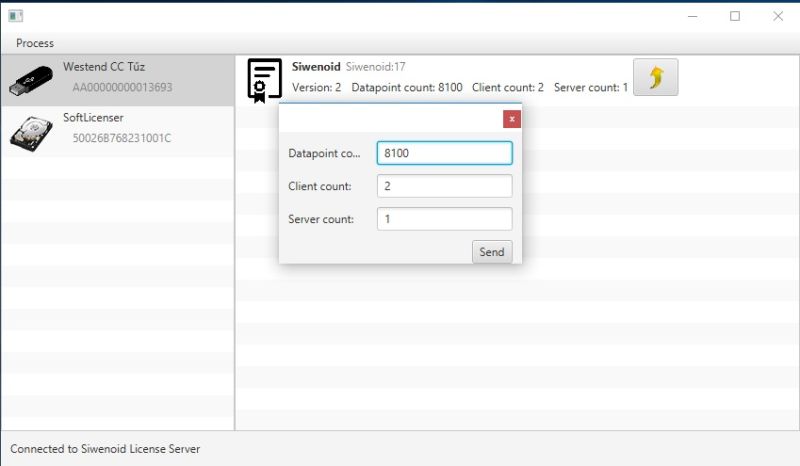
Task: Click the Version: 2 text
Action: click(x=316, y=88)
